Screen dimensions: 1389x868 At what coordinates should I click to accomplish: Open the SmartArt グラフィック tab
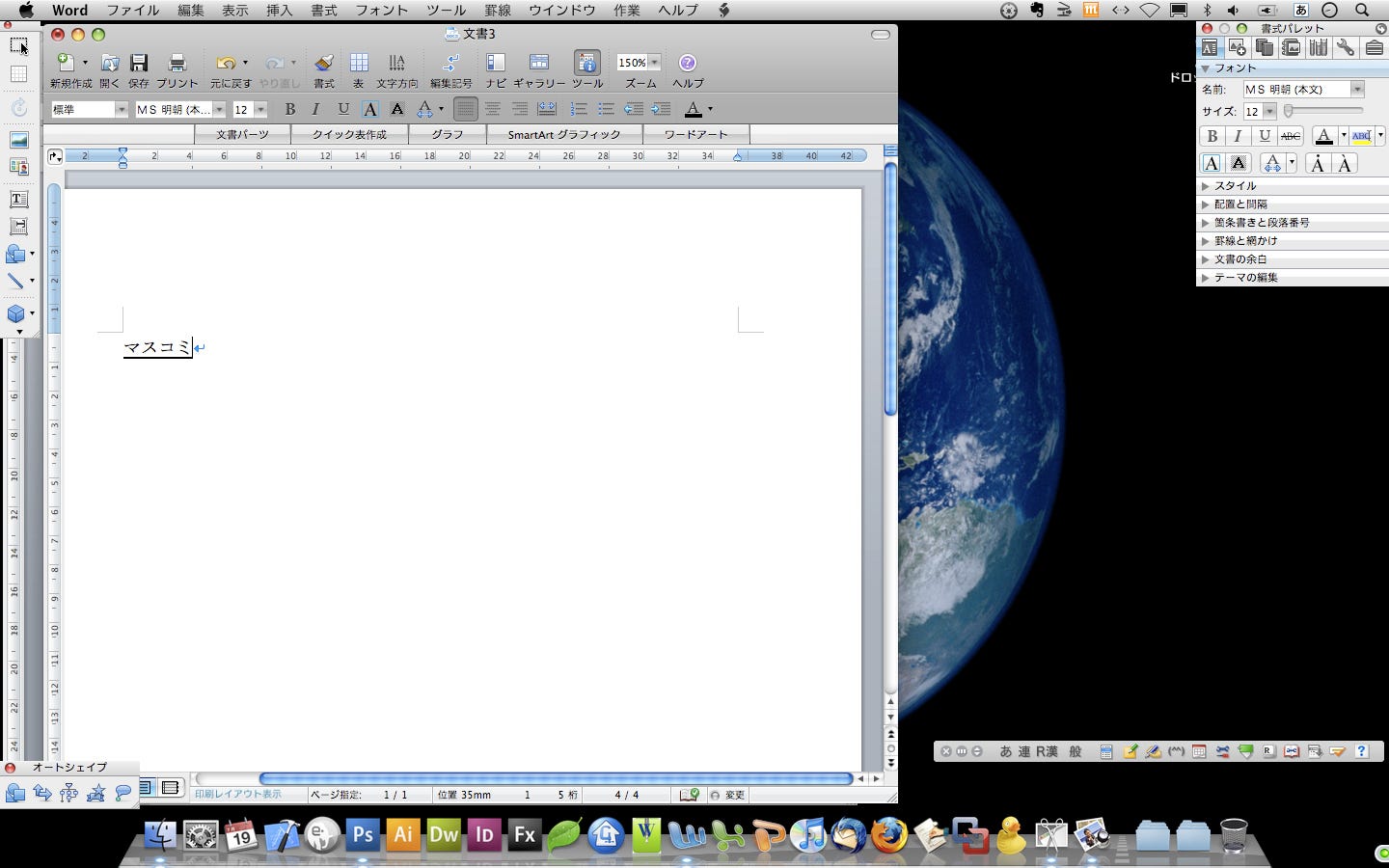pyautogui.click(x=564, y=134)
